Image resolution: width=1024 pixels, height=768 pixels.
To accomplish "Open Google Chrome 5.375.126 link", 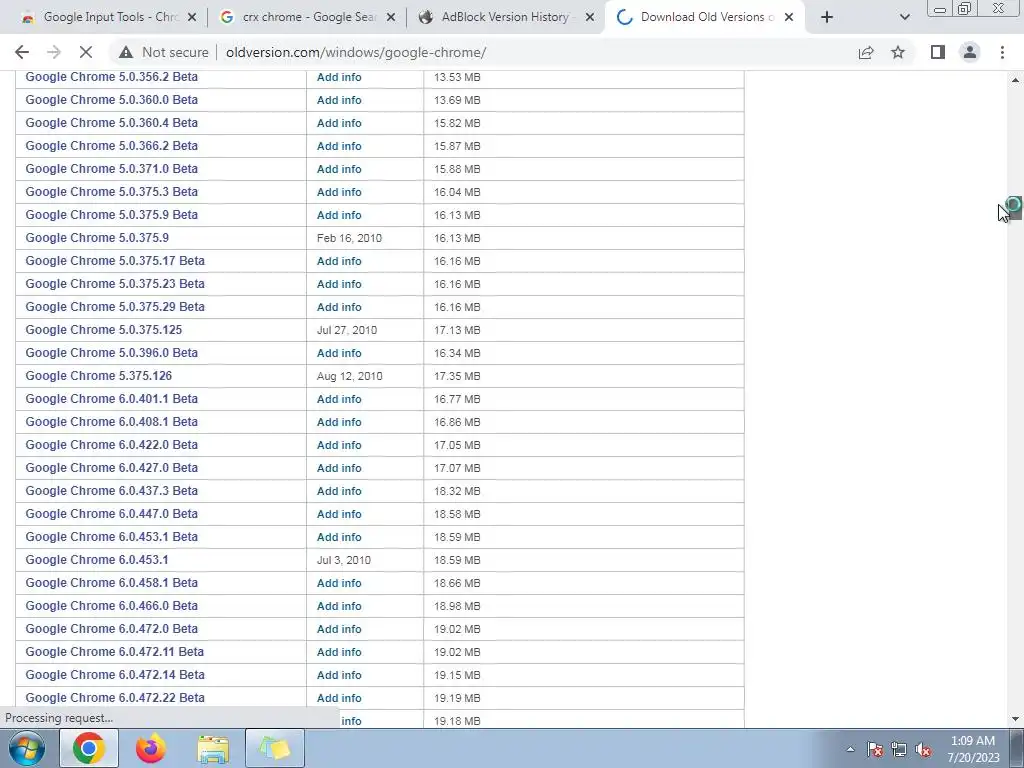I will click(99, 376).
